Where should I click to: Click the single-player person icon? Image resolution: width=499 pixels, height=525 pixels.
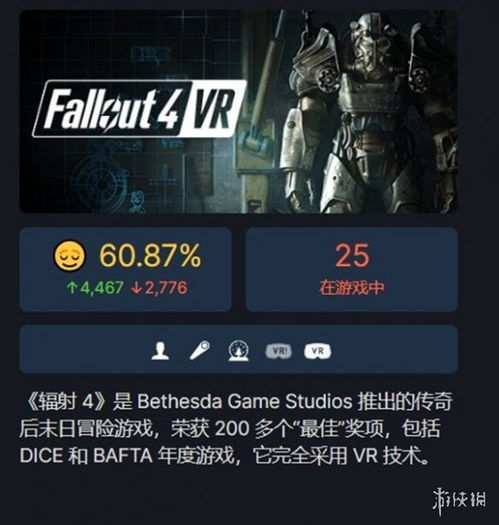click(160, 351)
